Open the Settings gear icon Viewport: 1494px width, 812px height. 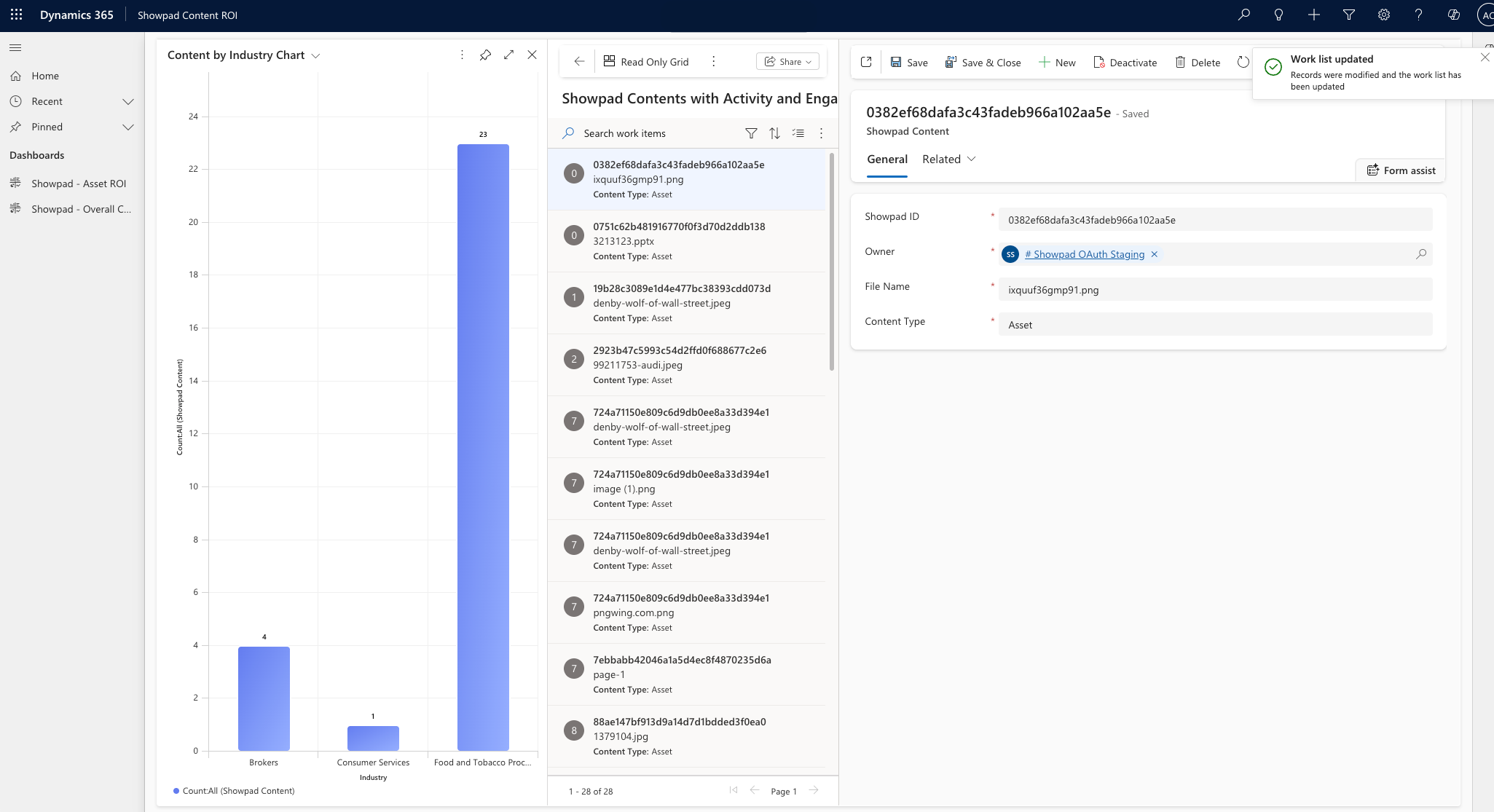pyautogui.click(x=1383, y=15)
